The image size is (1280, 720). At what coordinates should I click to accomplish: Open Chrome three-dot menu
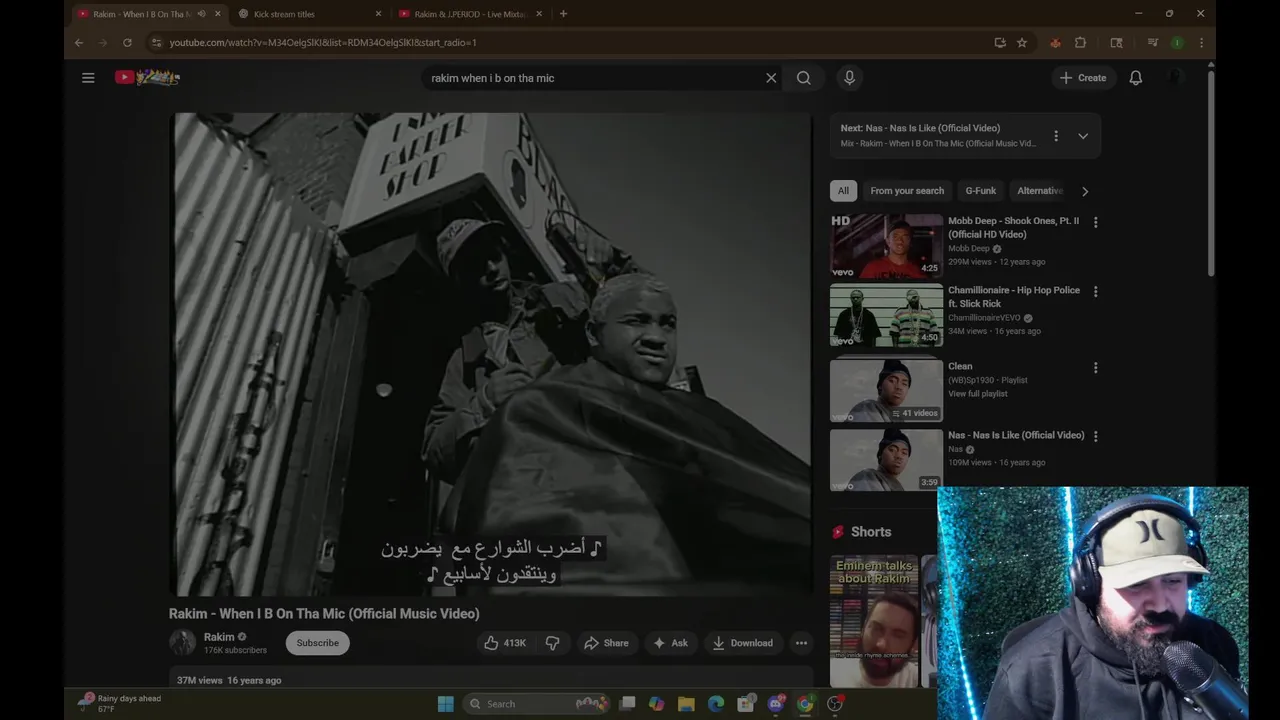pos(1201,43)
